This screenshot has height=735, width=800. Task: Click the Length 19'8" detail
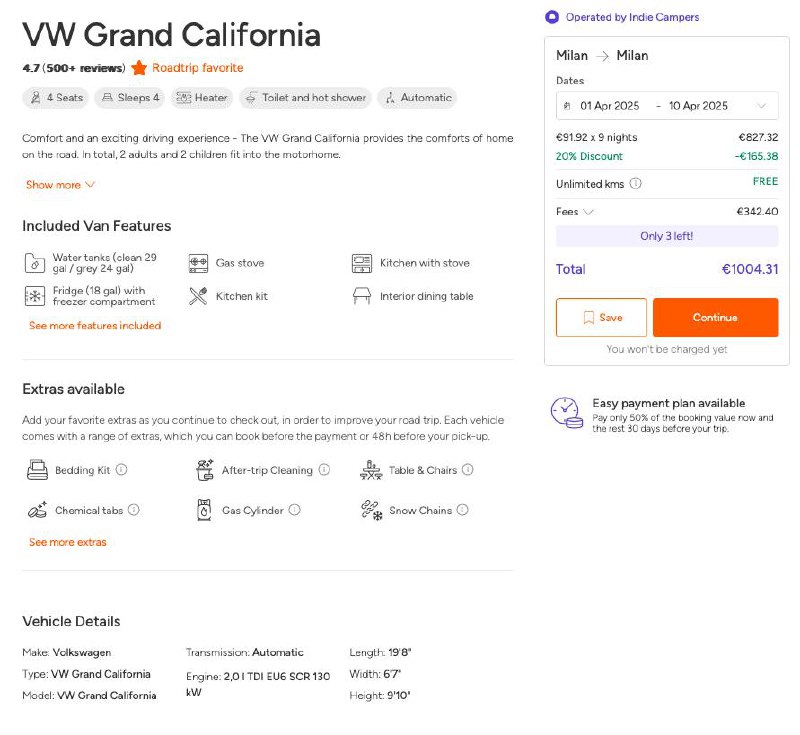(380, 652)
